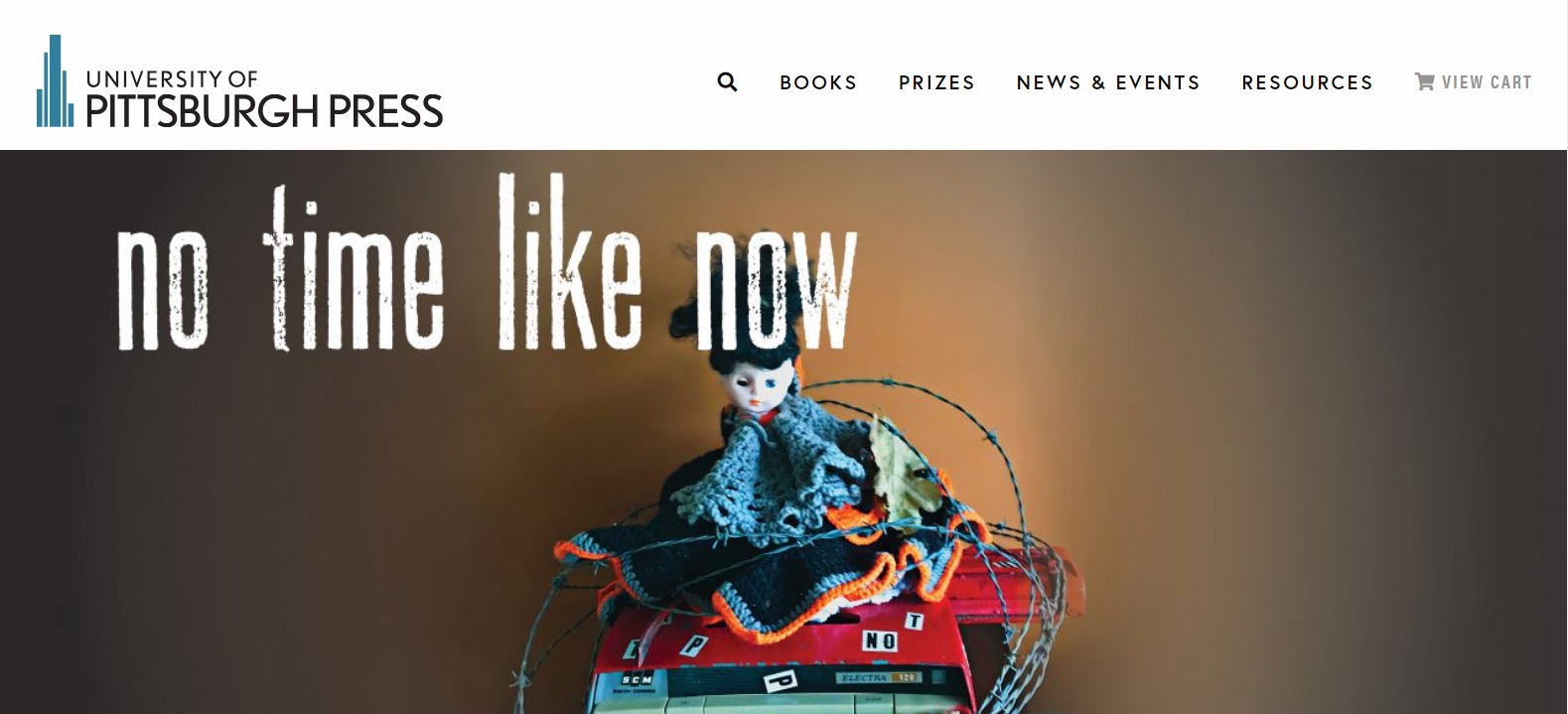Click the word 'now' in the banner headline

(775, 288)
